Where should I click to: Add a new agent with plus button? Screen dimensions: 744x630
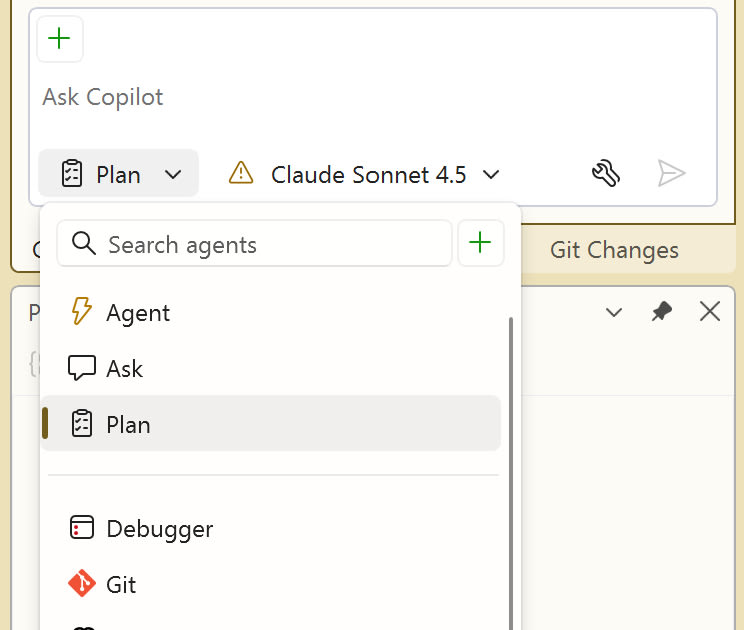481,243
